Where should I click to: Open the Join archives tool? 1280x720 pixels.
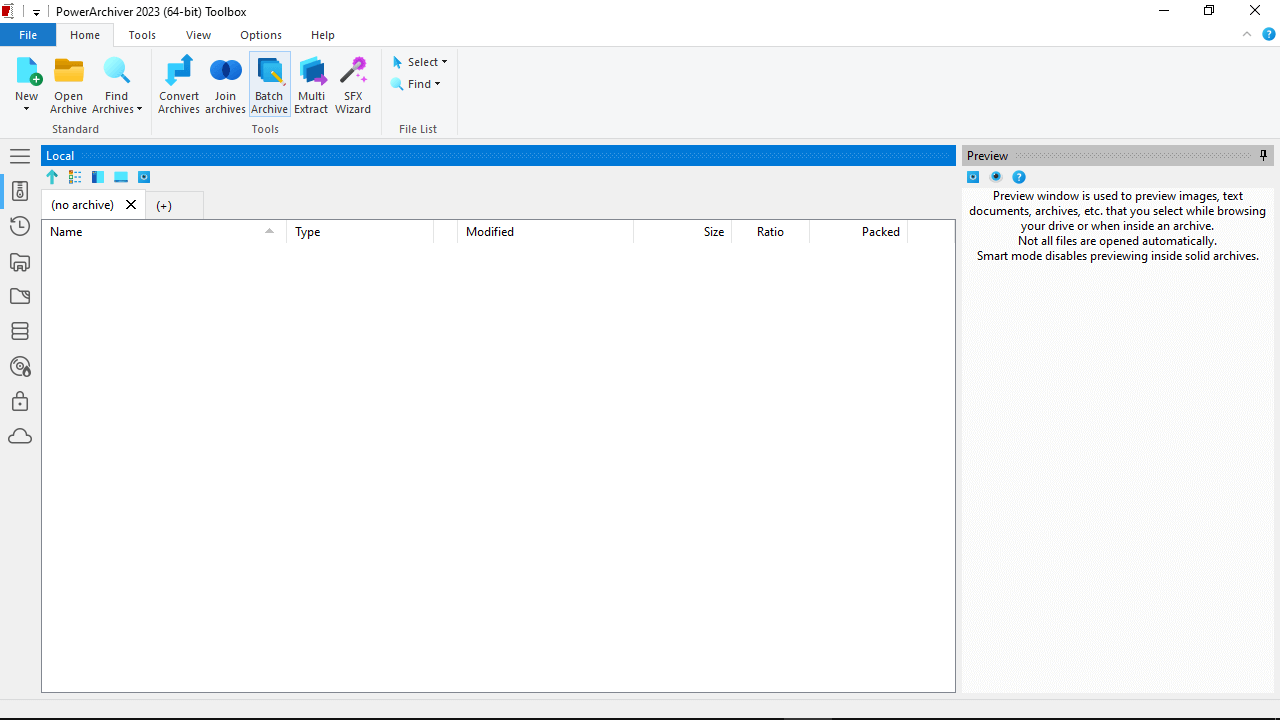225,85
